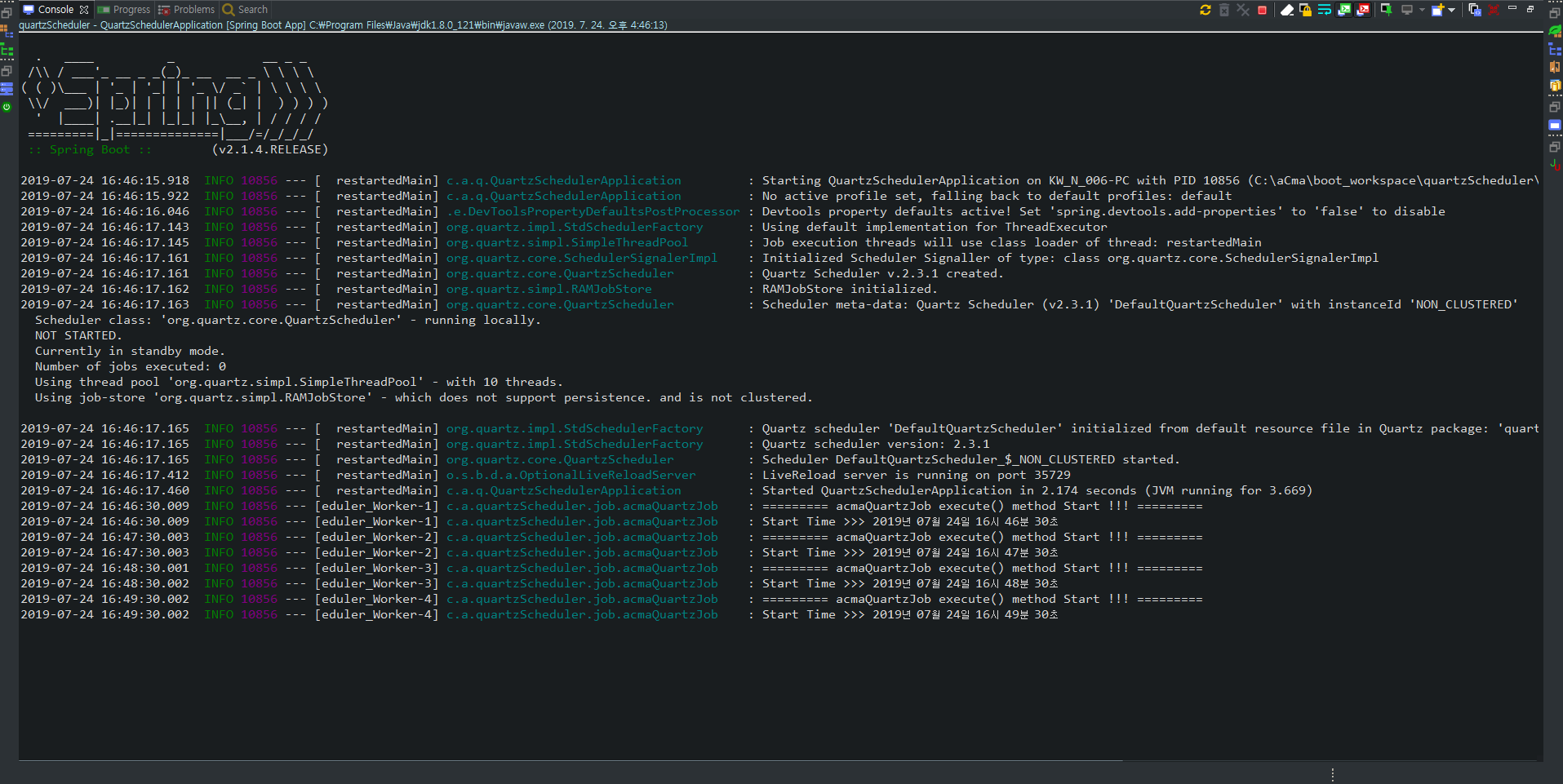
Task: Open the orange hierarchy view in left trim
Action: tap(7, 32)
